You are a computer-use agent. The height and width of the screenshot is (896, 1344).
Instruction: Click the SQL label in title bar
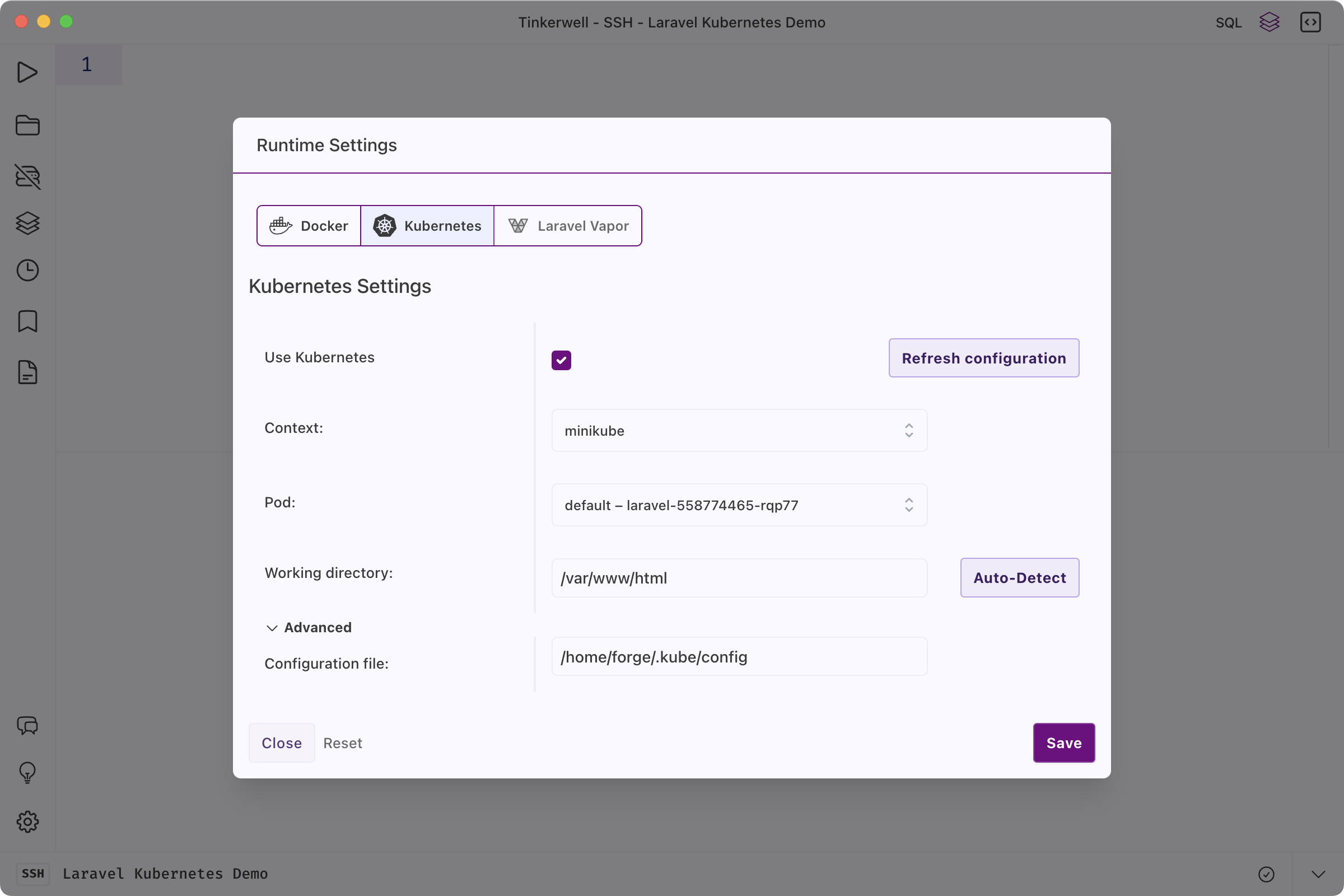coord(1229,23)
